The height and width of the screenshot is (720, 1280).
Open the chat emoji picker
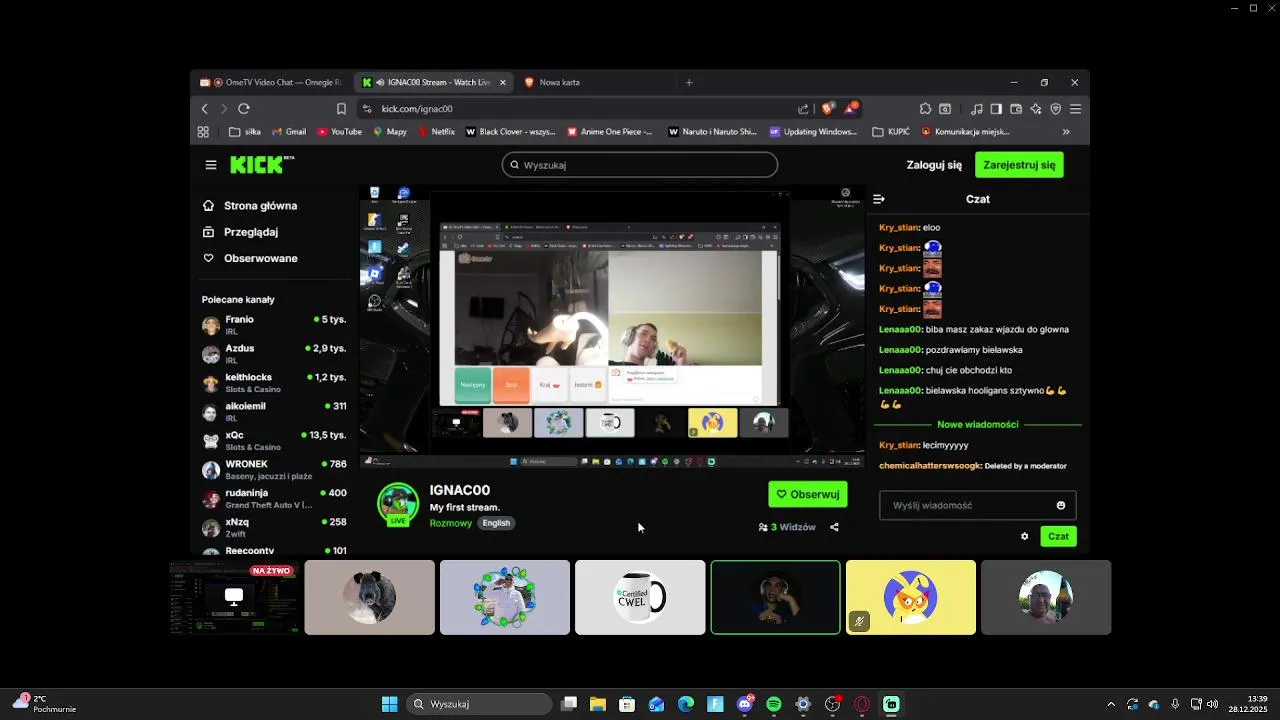coord(1061,505)
